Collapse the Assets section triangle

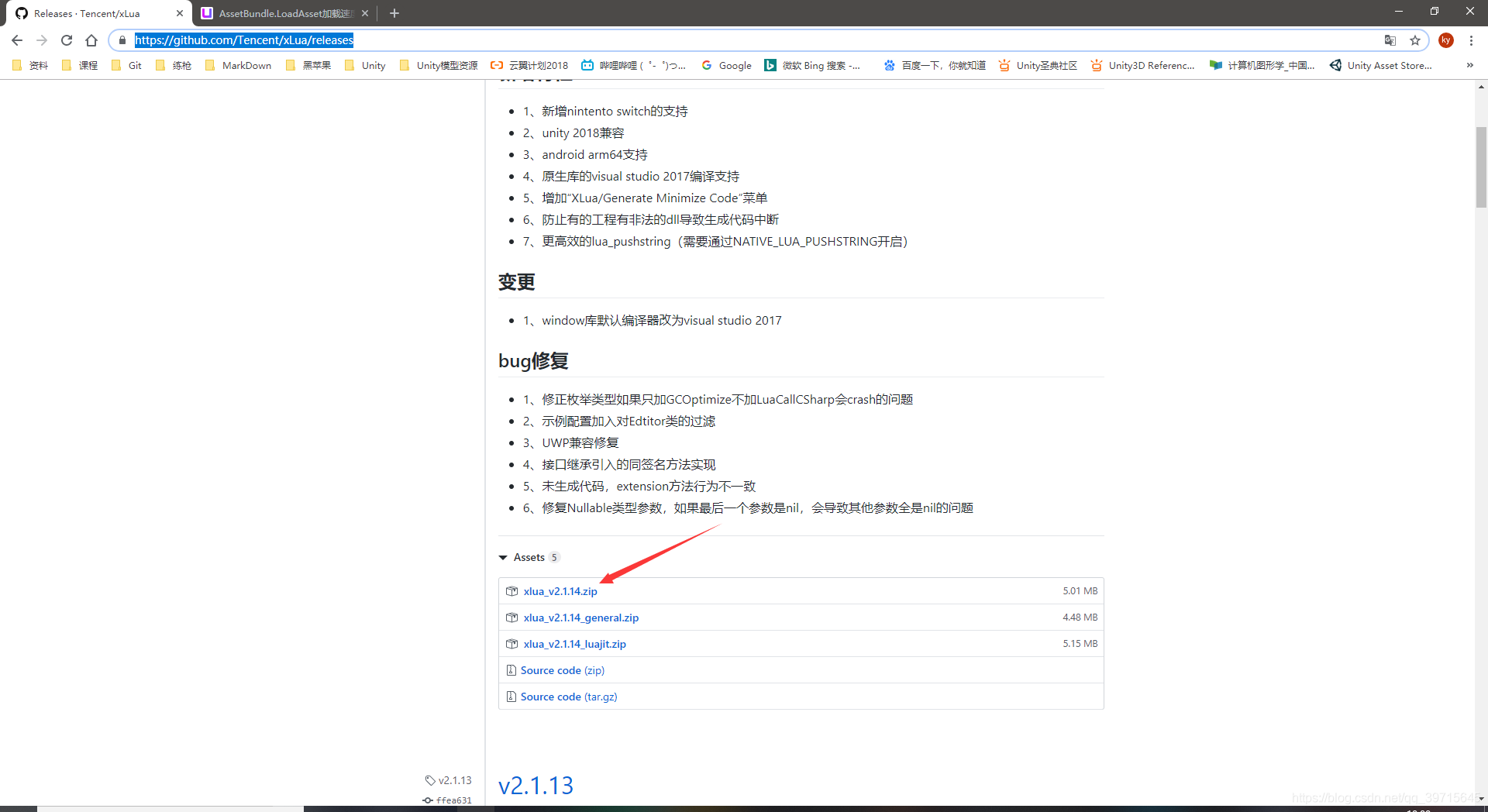503,558
